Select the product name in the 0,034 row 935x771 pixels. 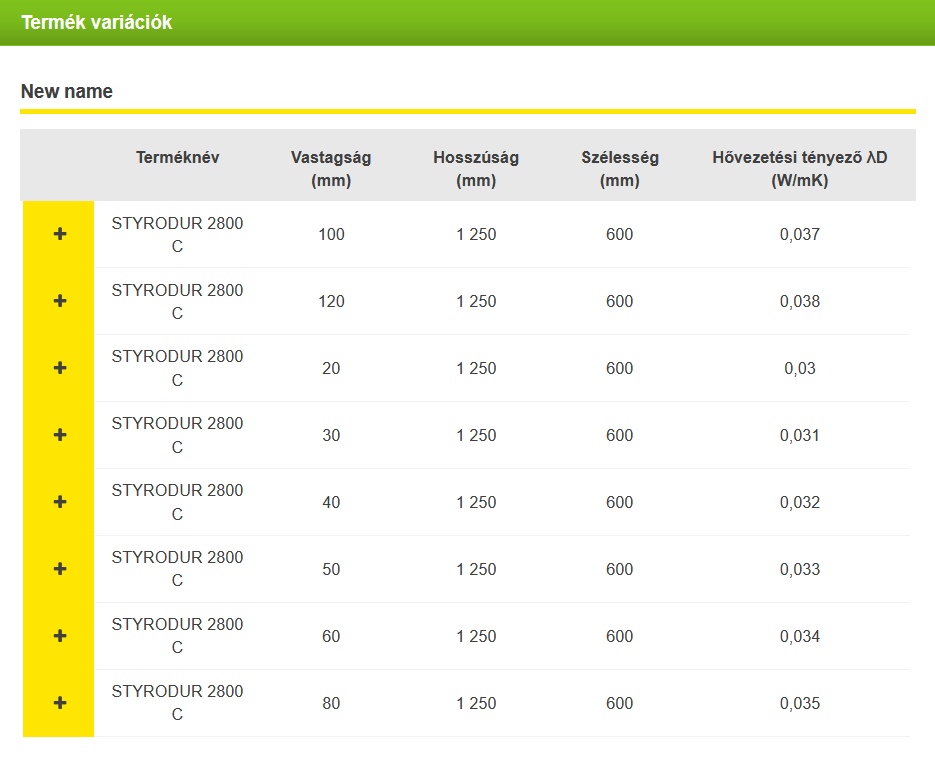177,636
